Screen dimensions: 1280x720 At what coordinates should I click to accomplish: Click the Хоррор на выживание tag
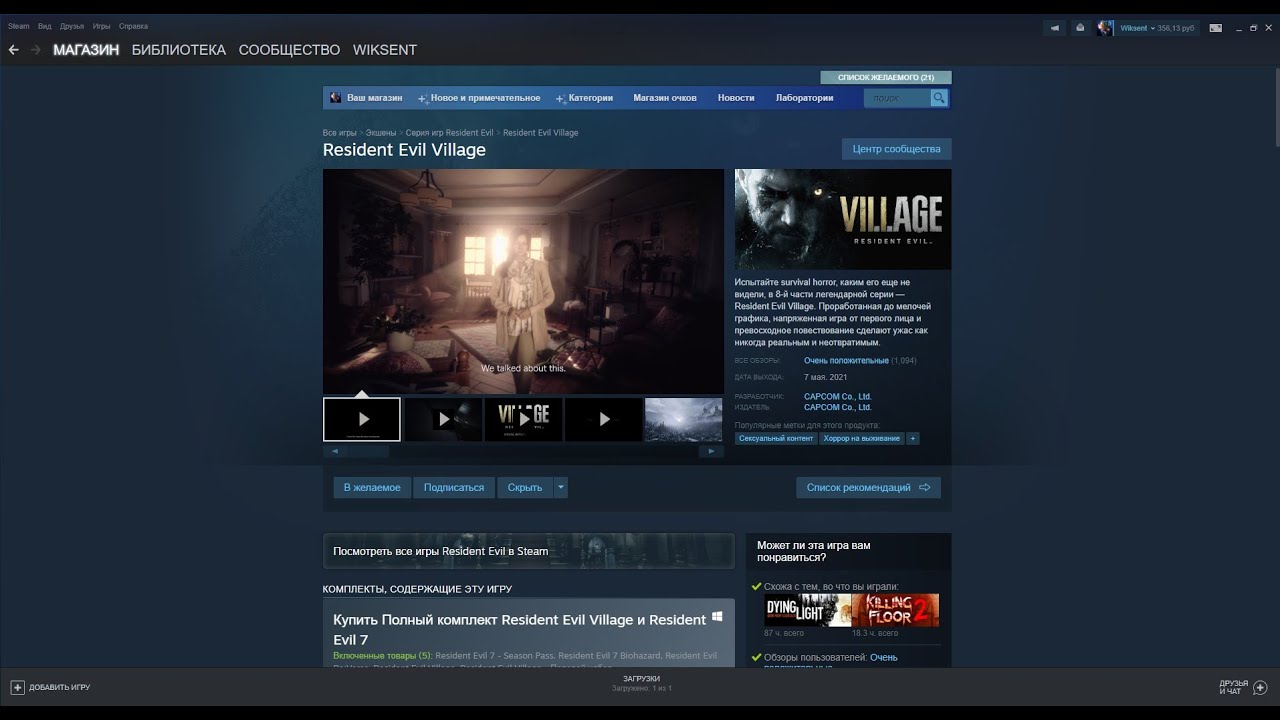click(x=862, y=438)
